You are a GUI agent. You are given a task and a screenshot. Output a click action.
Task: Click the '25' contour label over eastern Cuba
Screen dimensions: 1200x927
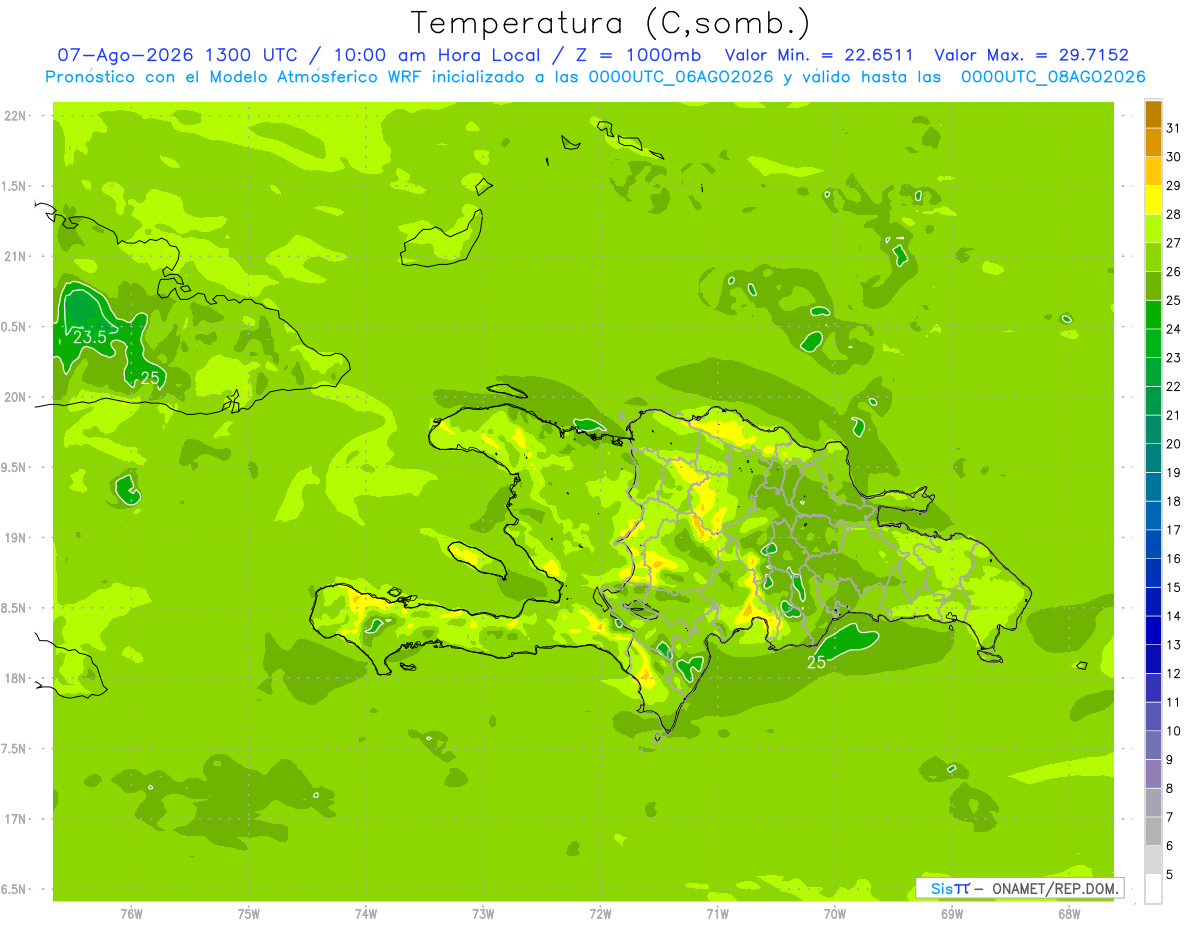(150, 377)
